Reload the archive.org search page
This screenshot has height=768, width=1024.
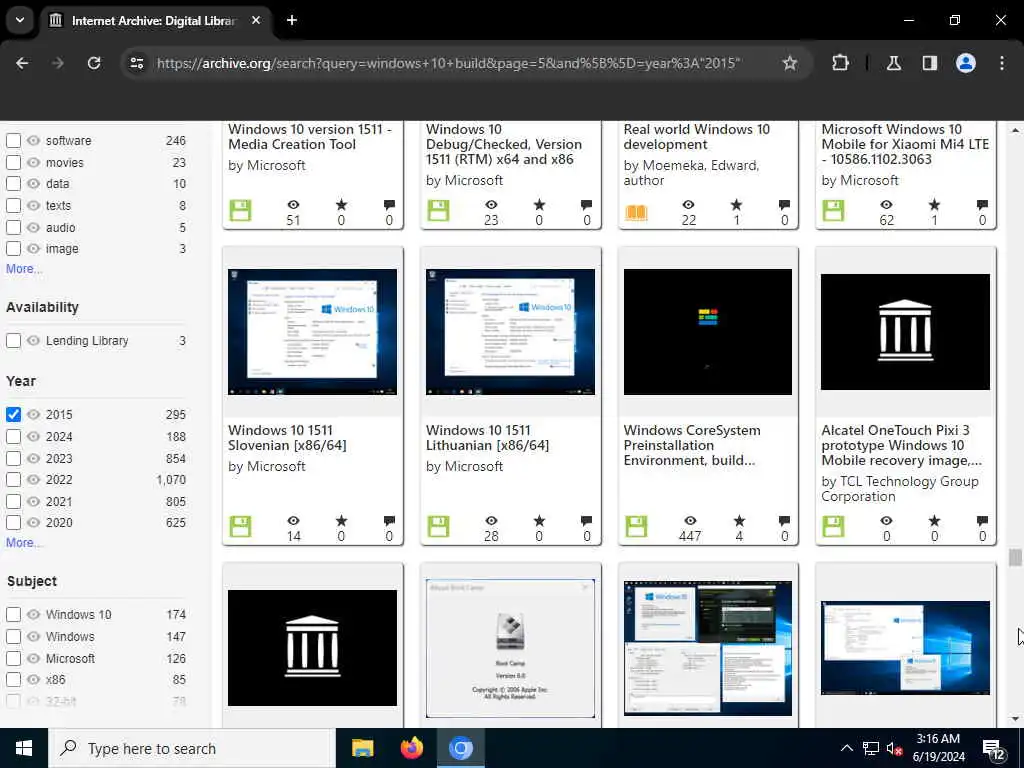click(x=94, y=63)
